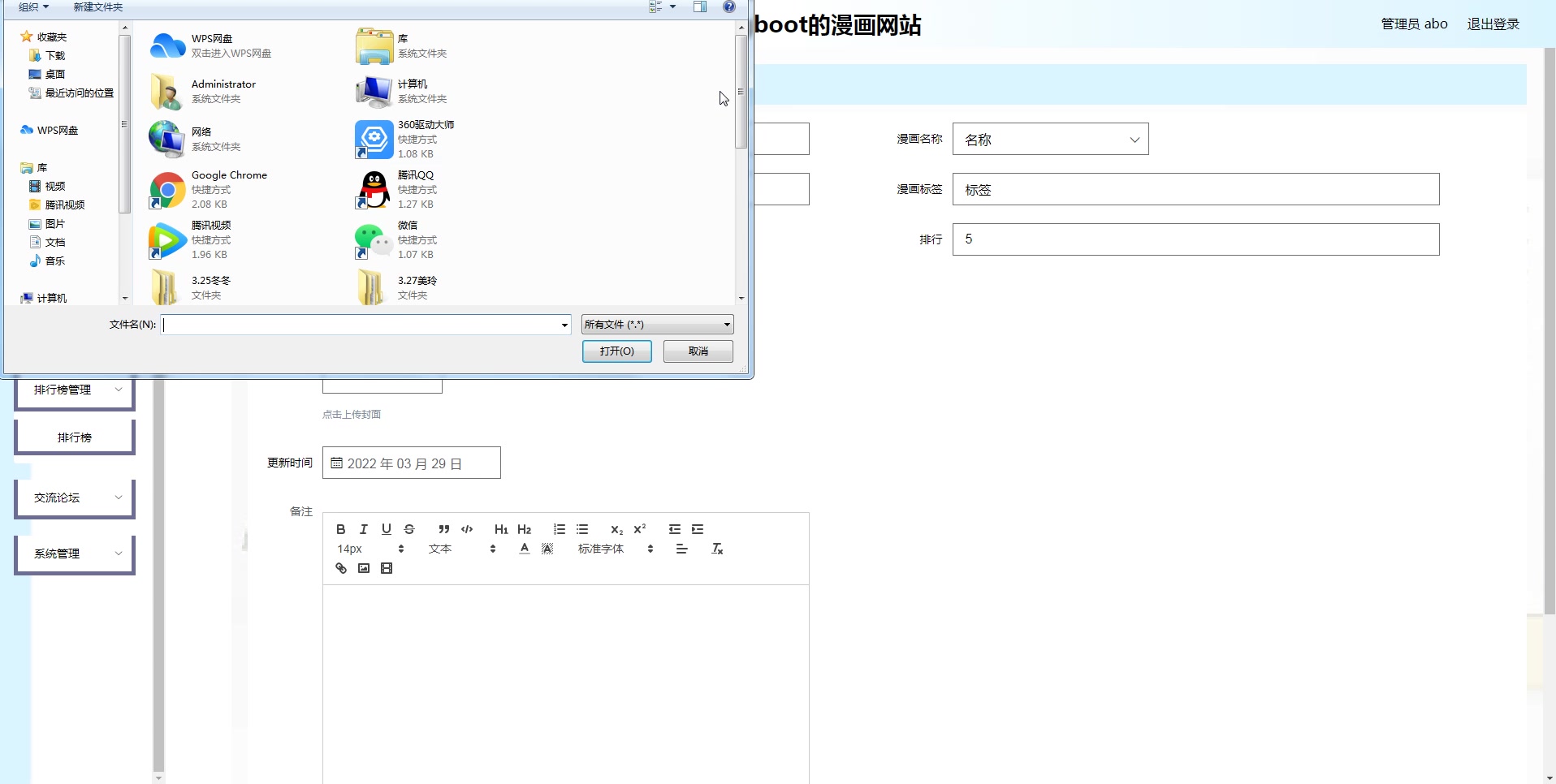Insert a hyperlink in the remarks editor

(x=339, y=567)
